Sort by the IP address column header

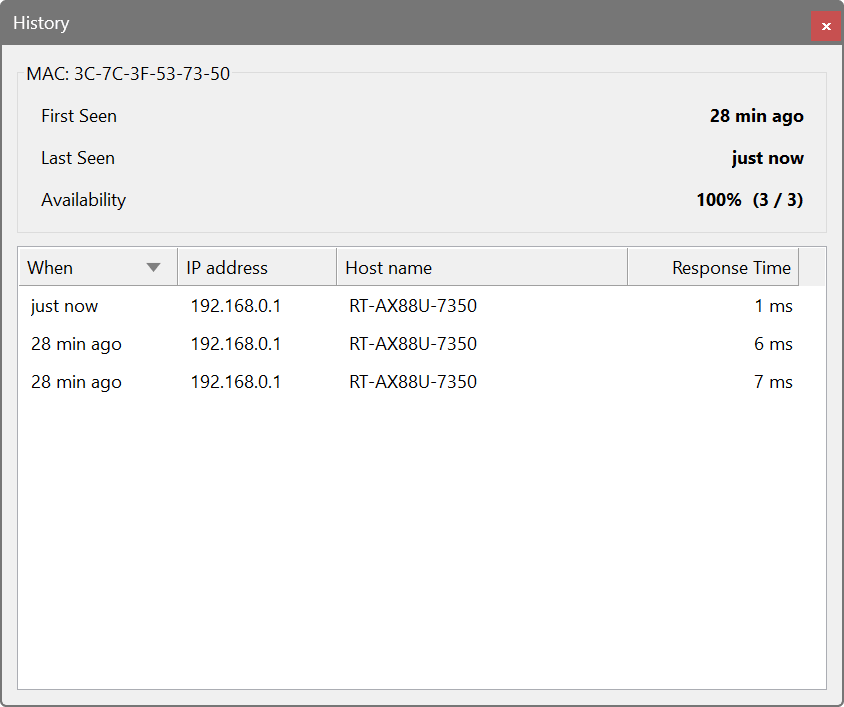pyautogui.click(x=257, y=268)
